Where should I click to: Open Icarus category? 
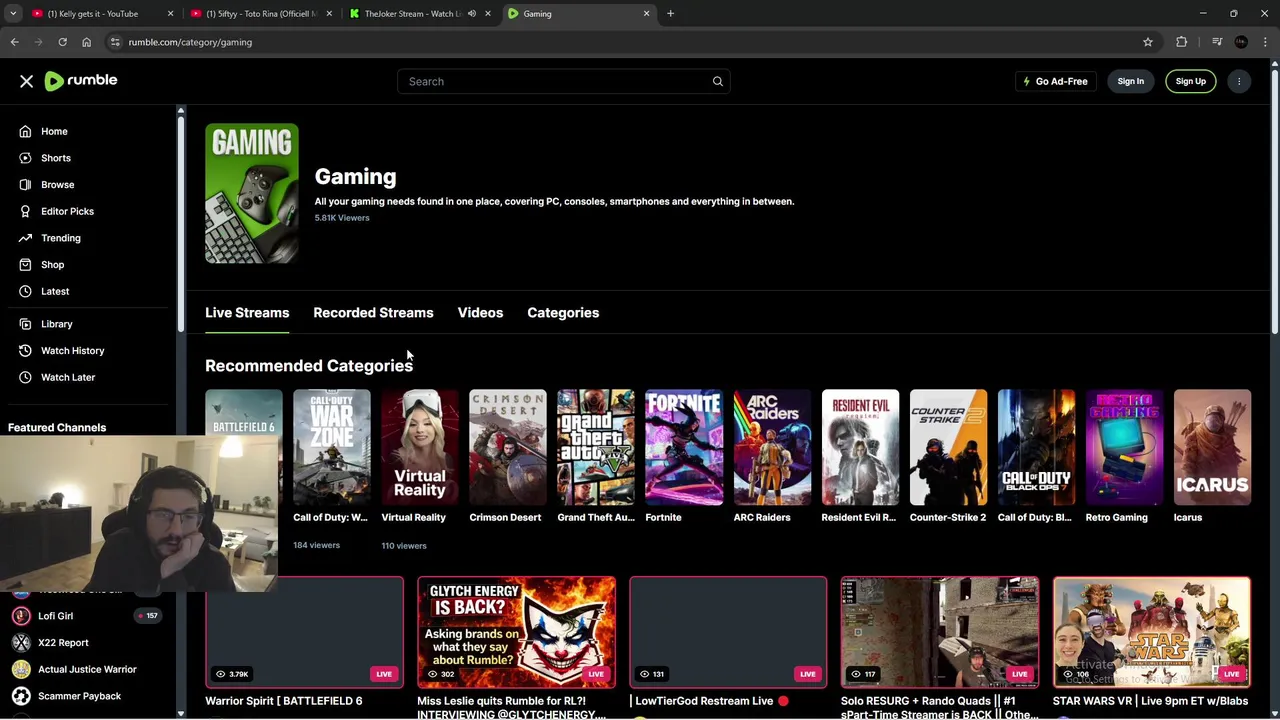(x=1212, y=447)
